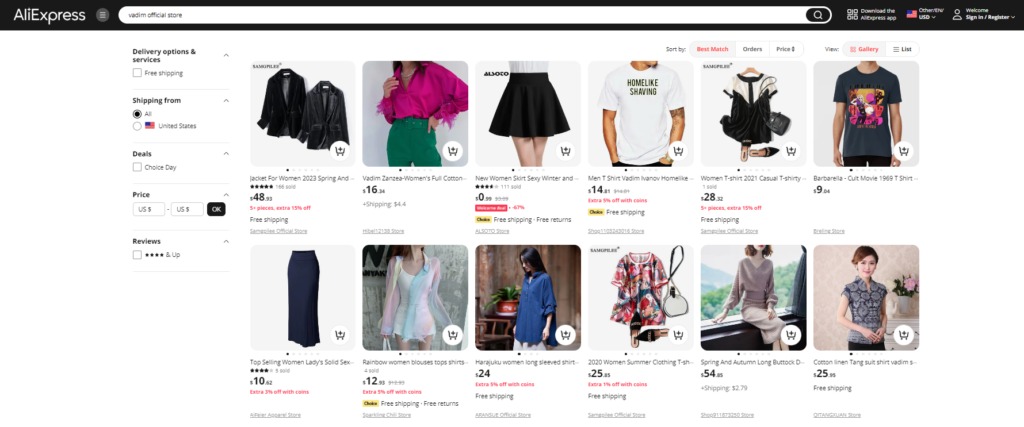Tick the 4 stars & up checkbox
The width and height of the screenshot is (1024, 427).
click(x=137, y=255)
